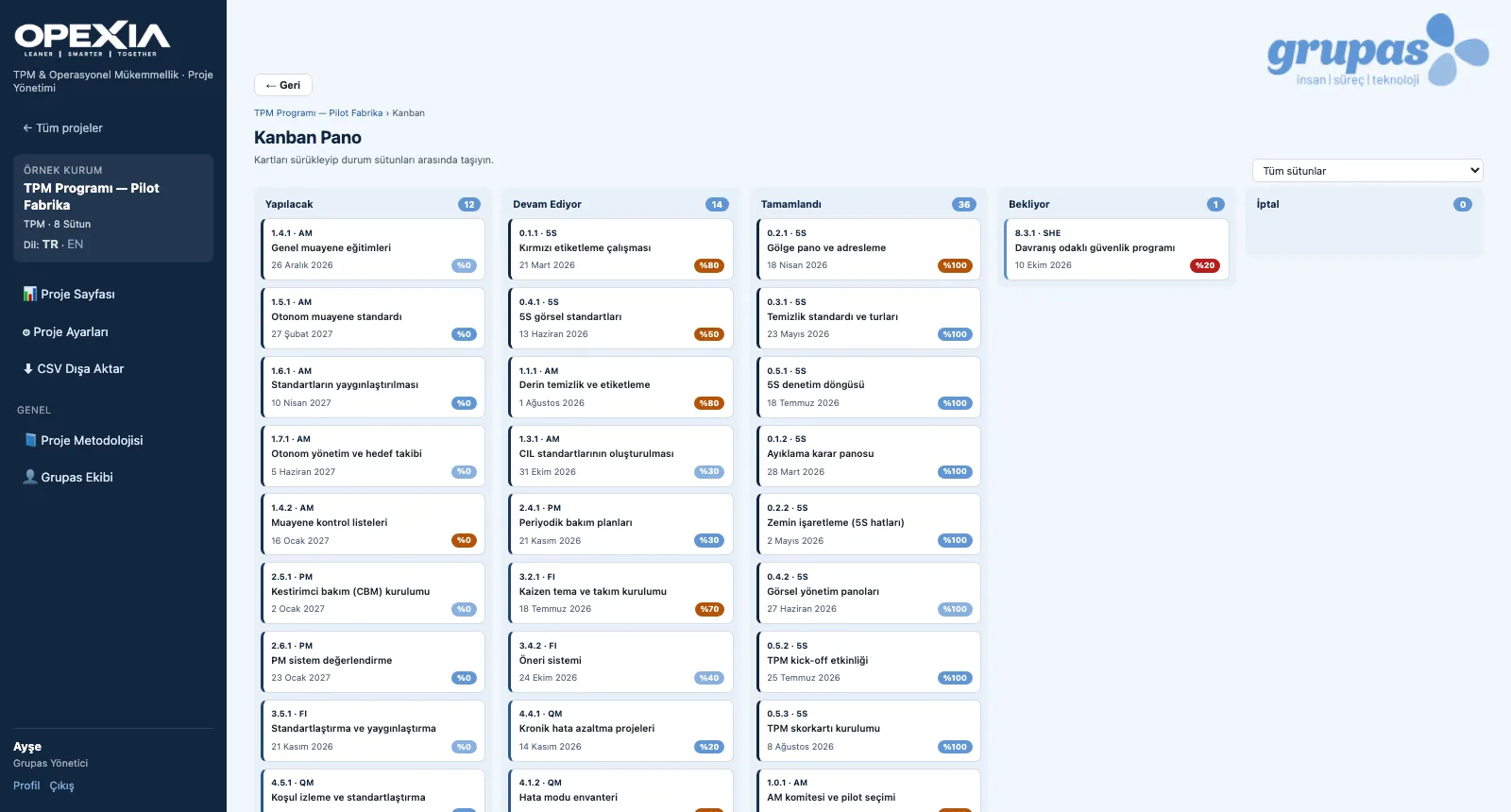Open the Davranış odaklı güvenlik programı card
The height and width of the screenshot is (812, 1511).
point(1116,249)
